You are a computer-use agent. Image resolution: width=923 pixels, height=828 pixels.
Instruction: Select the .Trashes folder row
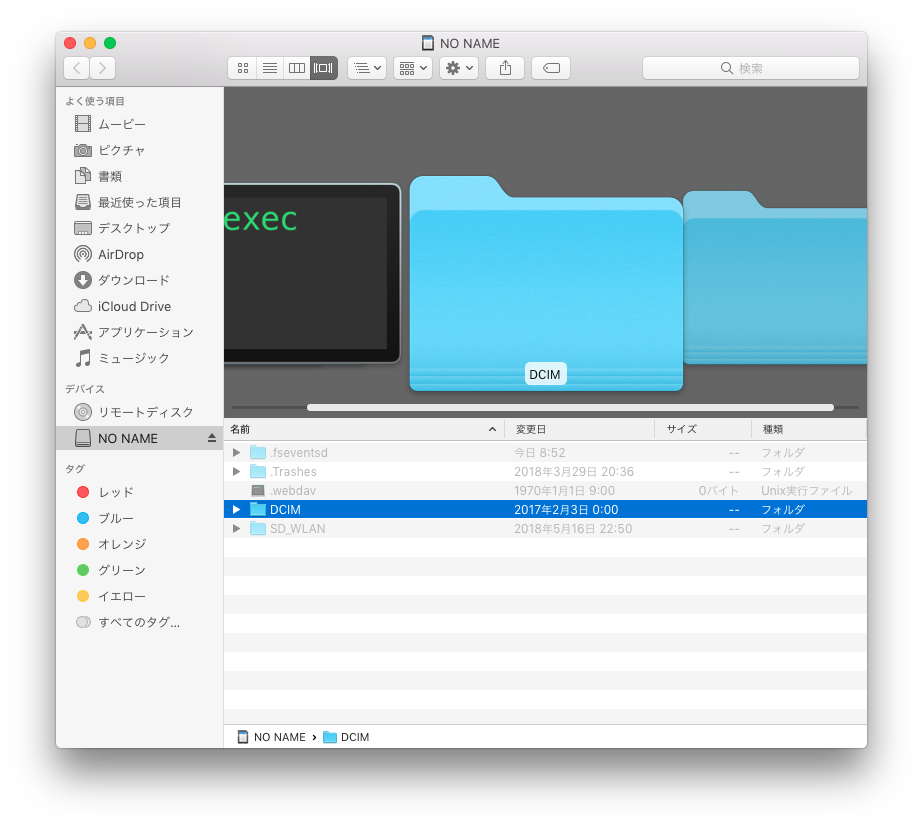pyautogui.click(x=545, y=471)
